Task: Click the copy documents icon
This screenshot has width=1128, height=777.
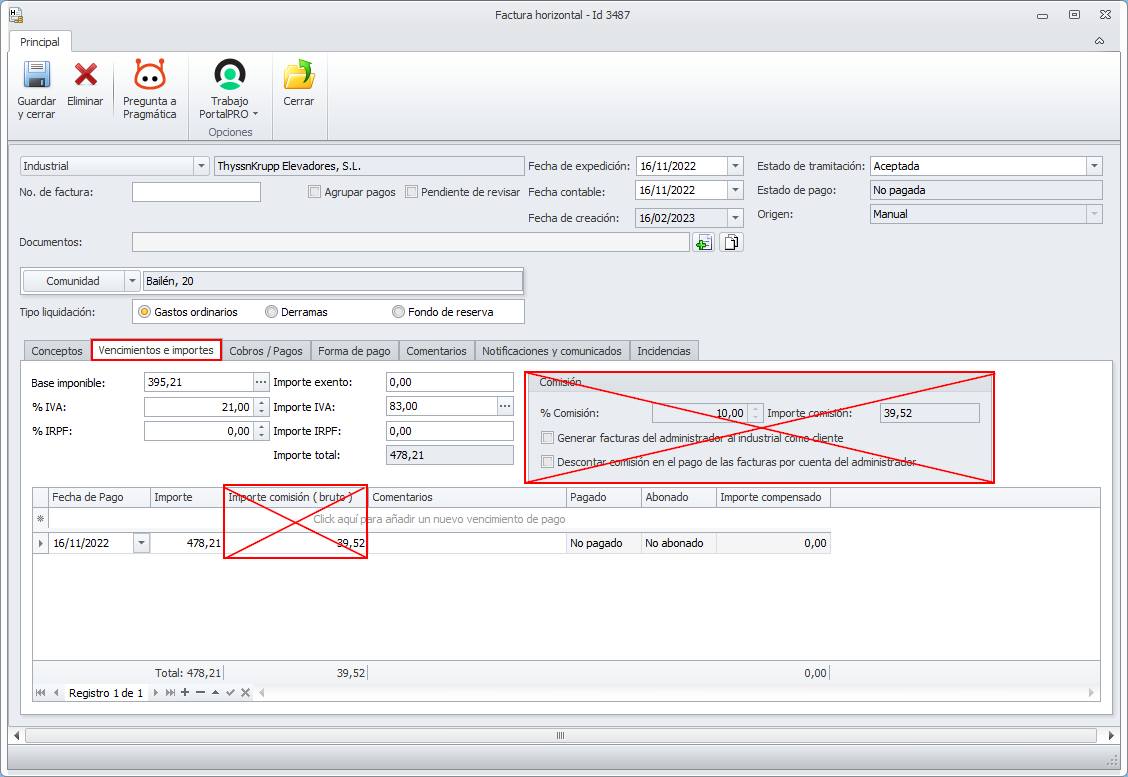Action: 732,242
